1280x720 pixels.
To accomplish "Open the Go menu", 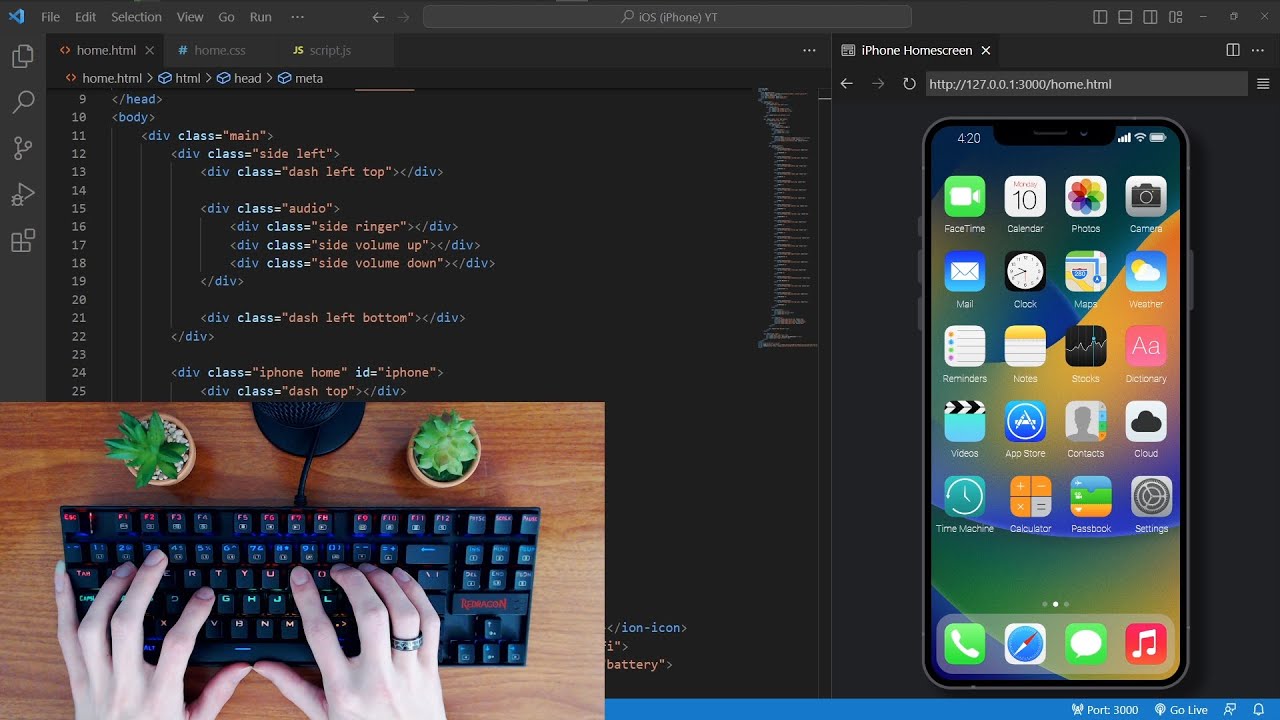I will tap(226, 17).
